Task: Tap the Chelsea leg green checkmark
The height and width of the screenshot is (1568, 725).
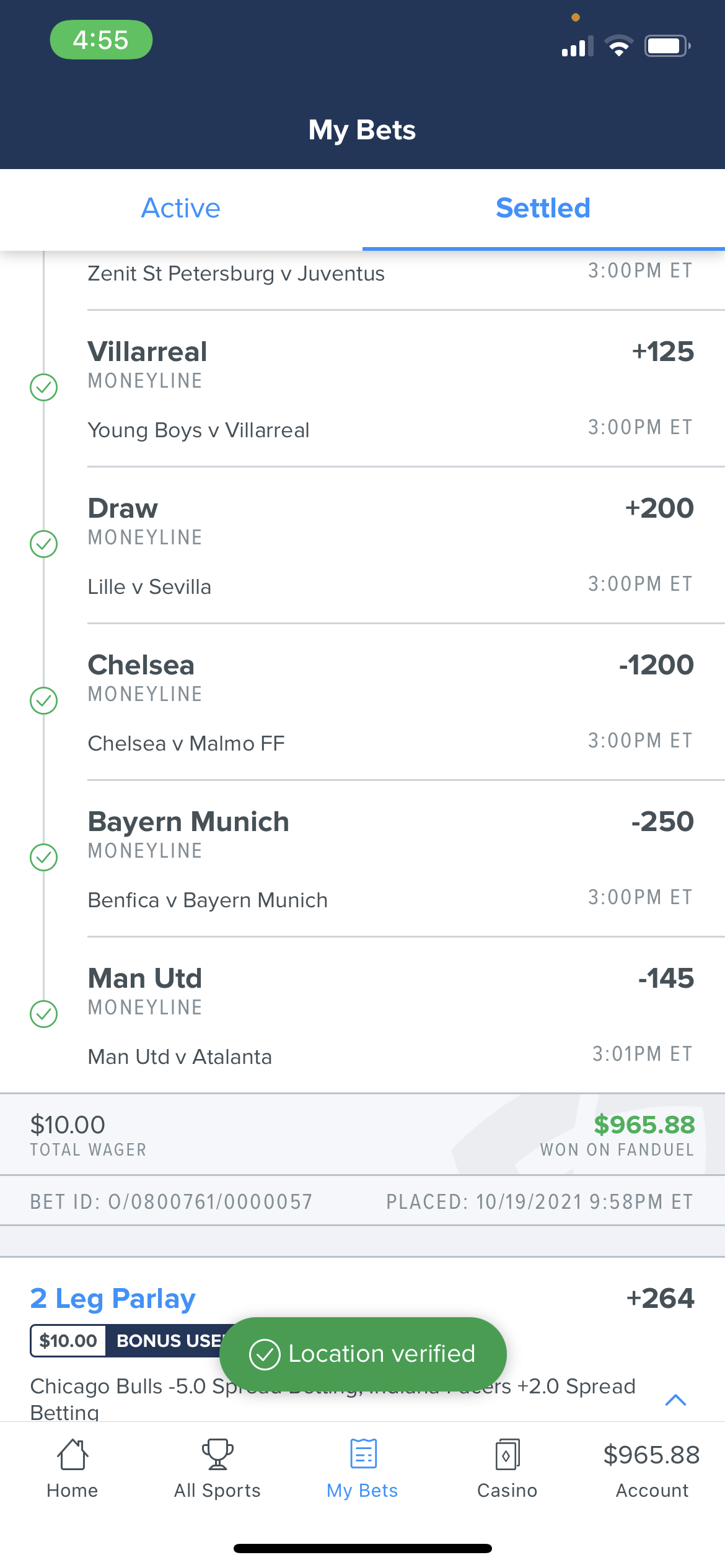Action: [x=44, y=701]
